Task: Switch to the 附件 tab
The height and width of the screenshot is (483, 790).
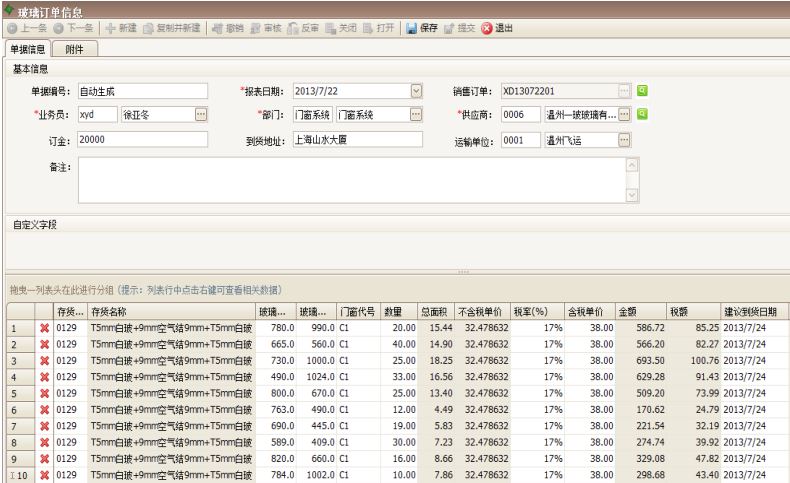Action: (75, 49)
